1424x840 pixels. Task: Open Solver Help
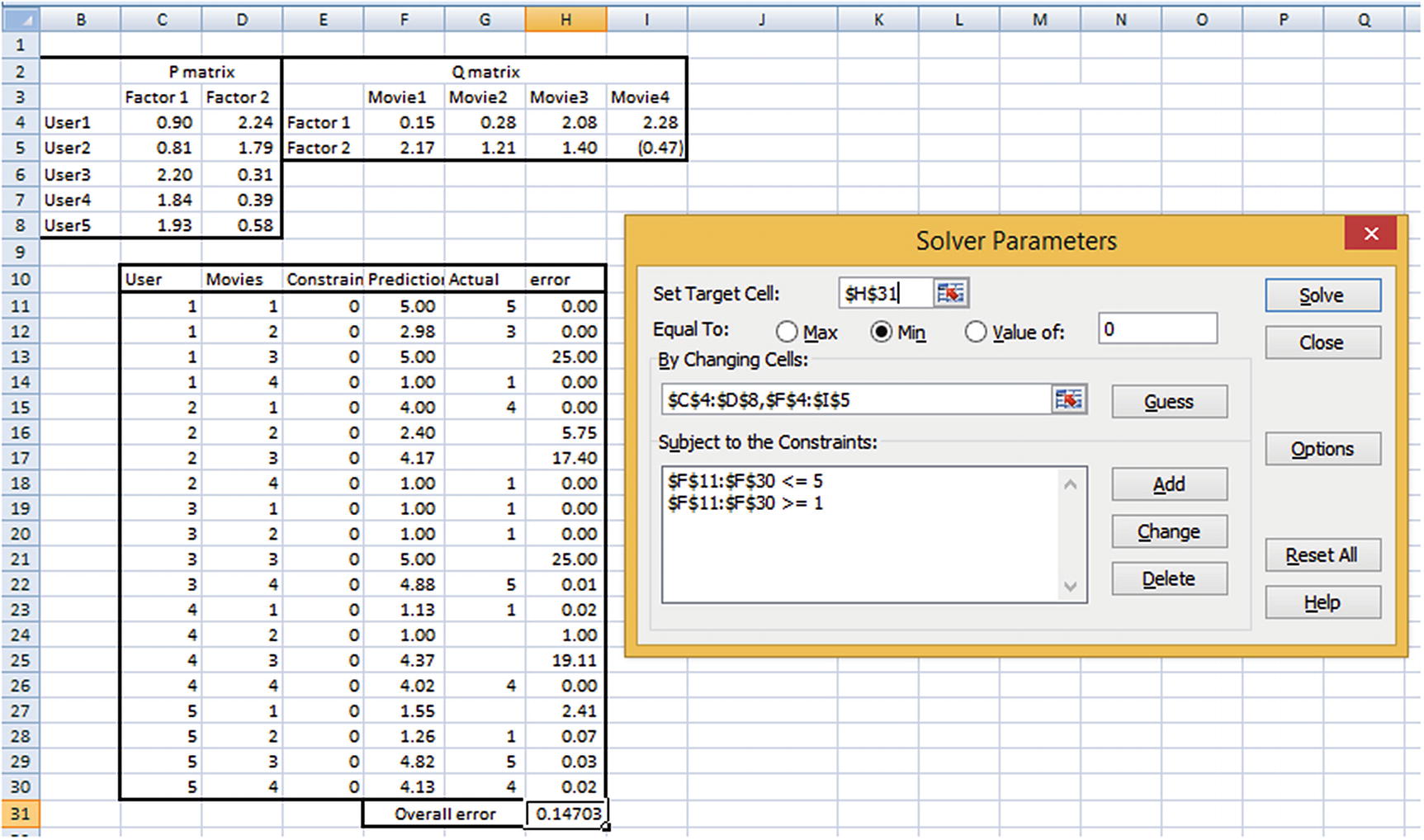click(1322, 602)
